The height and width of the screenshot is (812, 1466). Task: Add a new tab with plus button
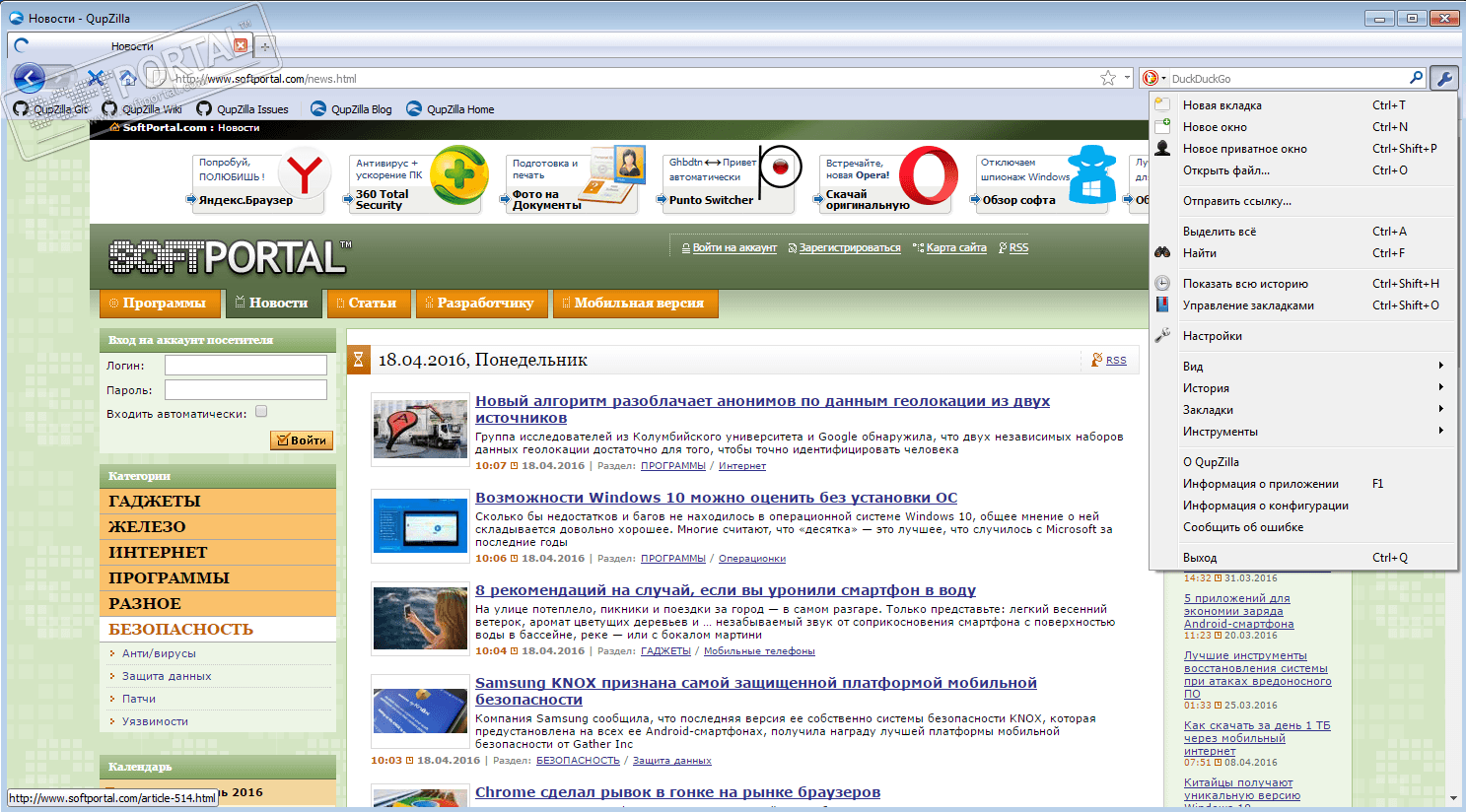click(264, 46)
